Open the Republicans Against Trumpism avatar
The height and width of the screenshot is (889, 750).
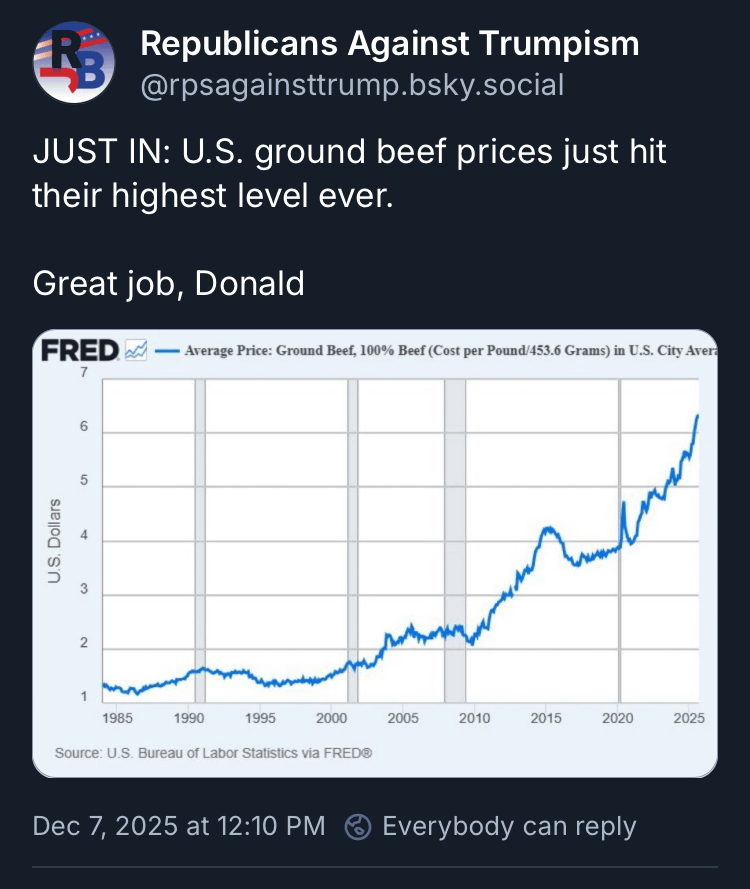(x=75, y=62)
